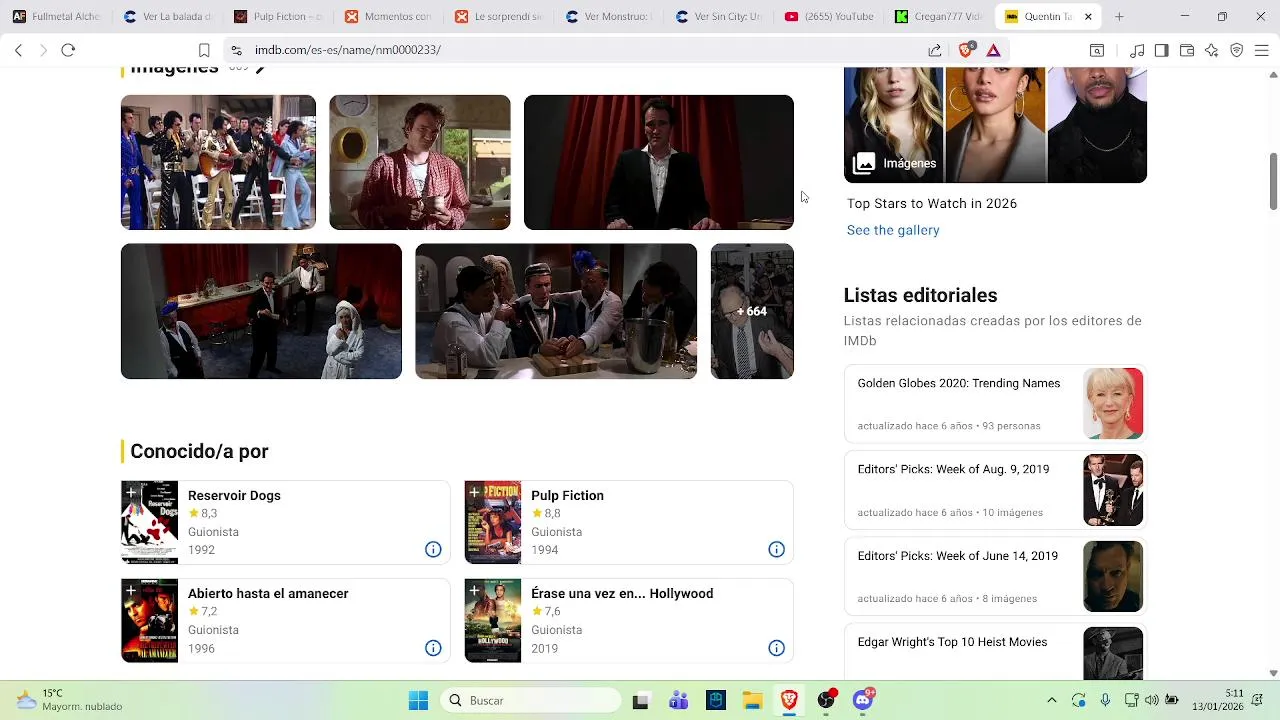
Task: Open the man before red curtain photo
Action: [x=659, y=162]
